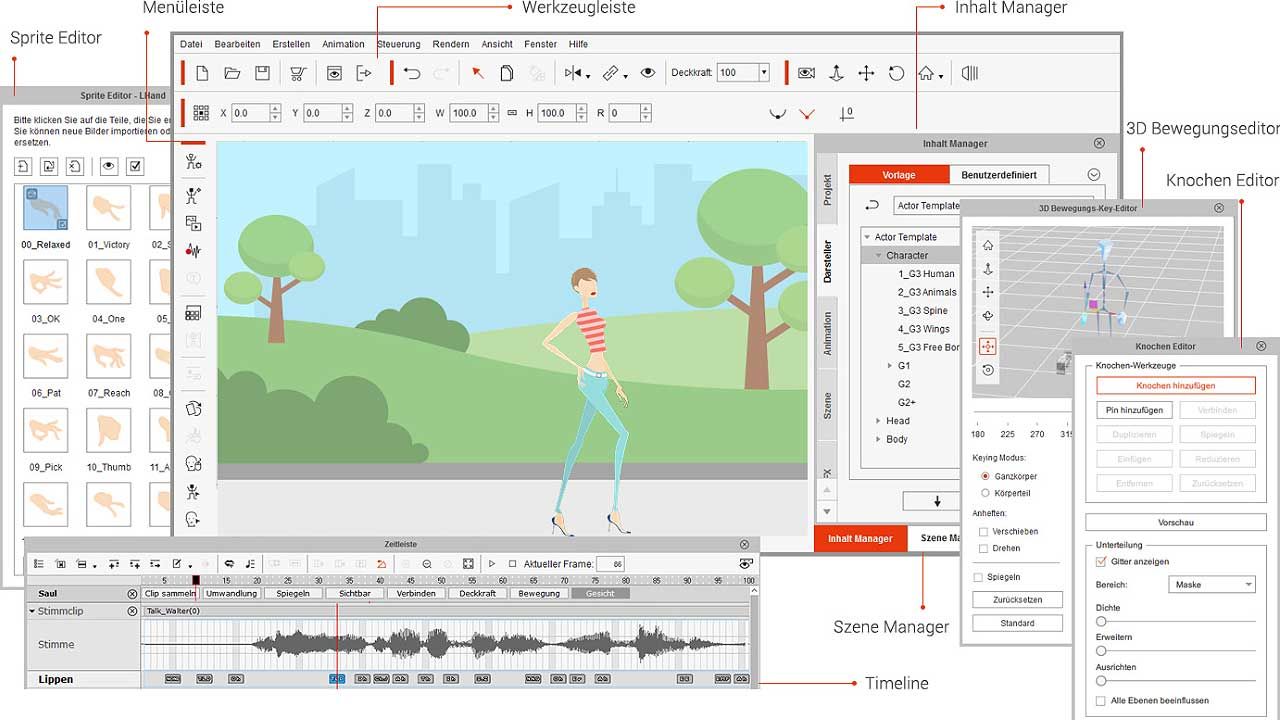This screenshot has height=720, width=1280.
Task: Switch to the Benutzerdefiniert tab
Action: tap(999, 175)
